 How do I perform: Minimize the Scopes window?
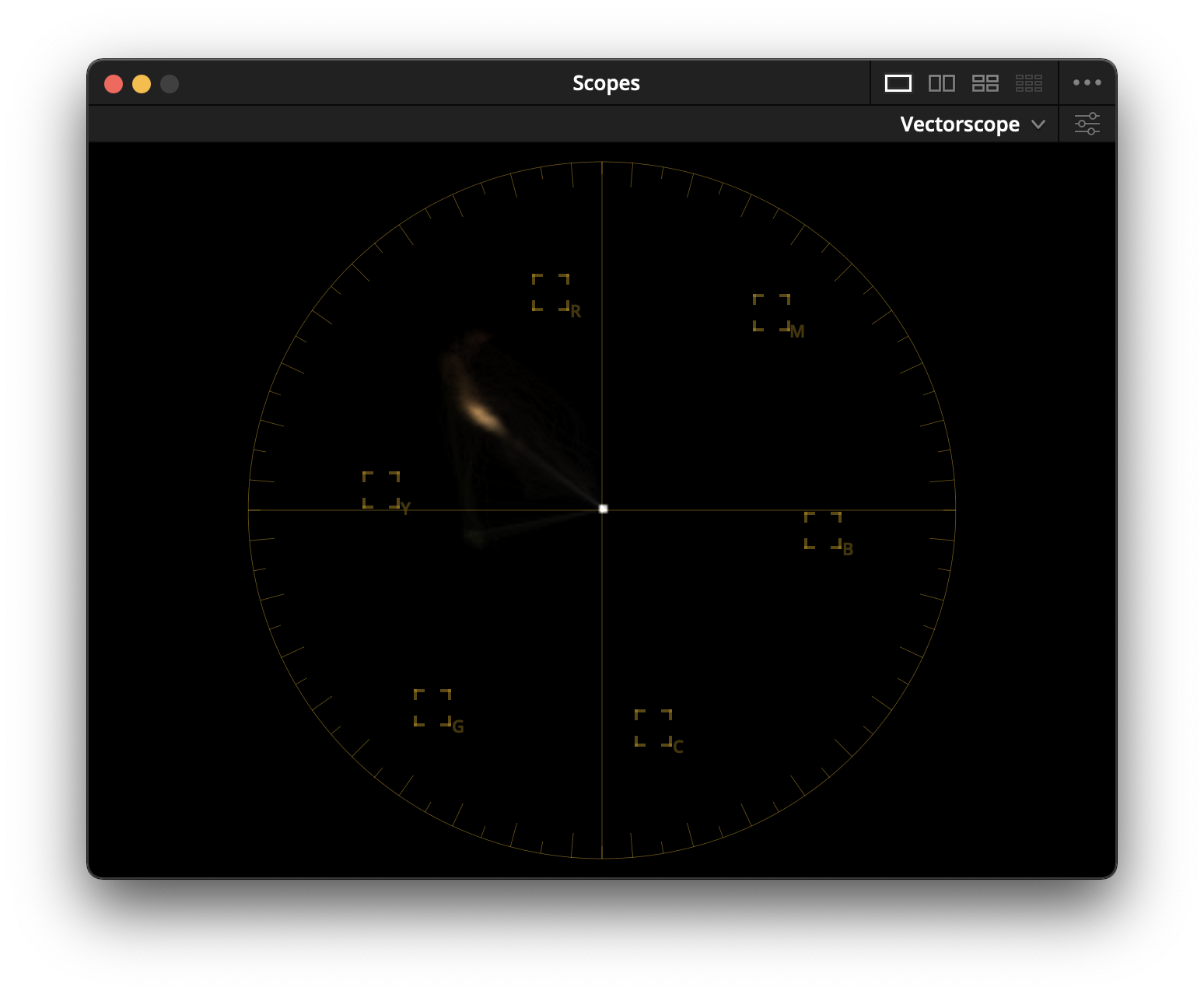142,84
